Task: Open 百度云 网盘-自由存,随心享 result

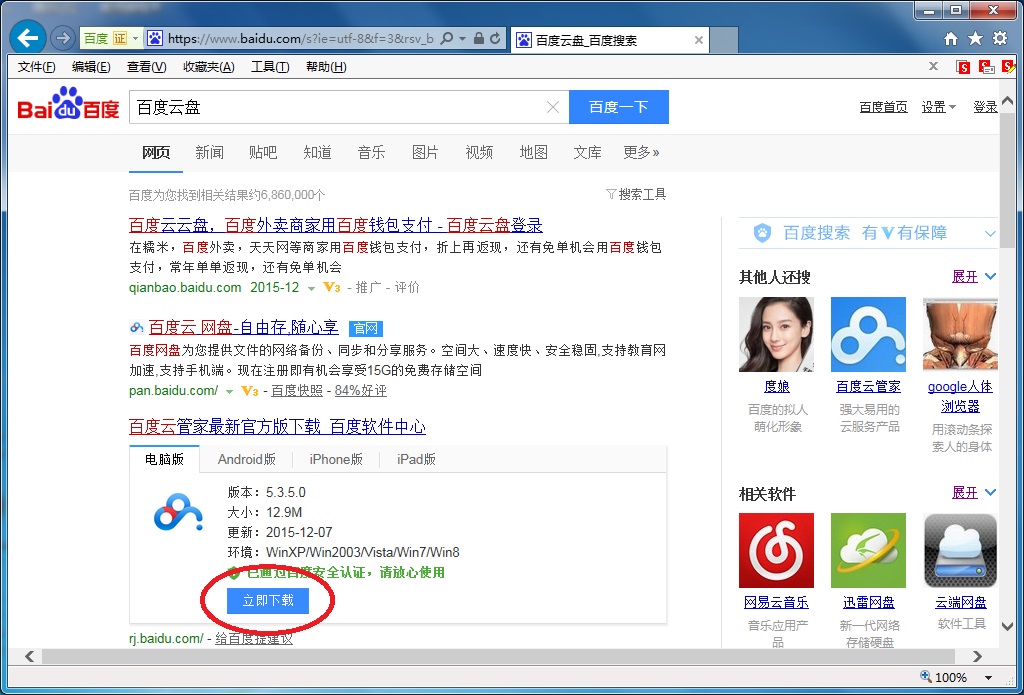Action: (x=244, y=327)
